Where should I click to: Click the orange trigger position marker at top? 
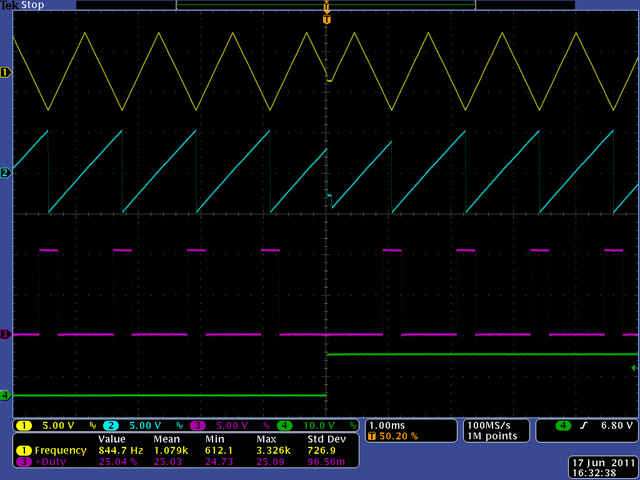326,19
